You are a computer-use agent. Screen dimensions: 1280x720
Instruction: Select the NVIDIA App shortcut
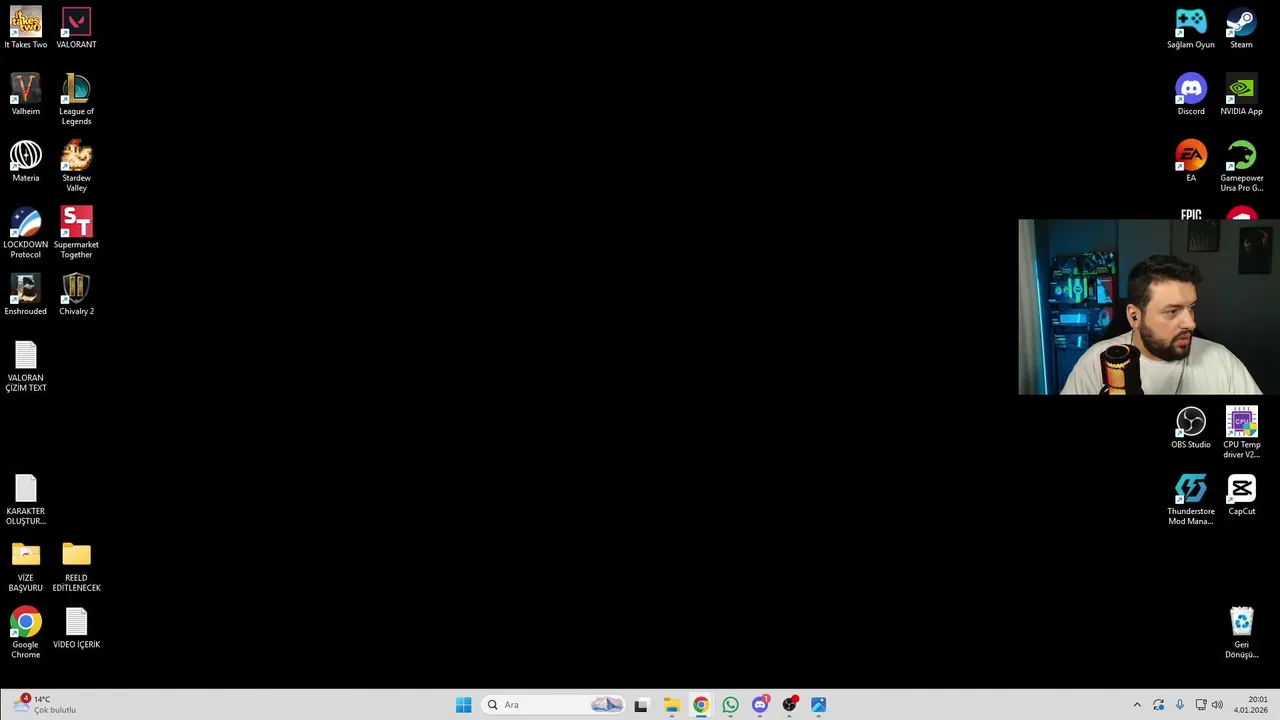pos(1241,95)
